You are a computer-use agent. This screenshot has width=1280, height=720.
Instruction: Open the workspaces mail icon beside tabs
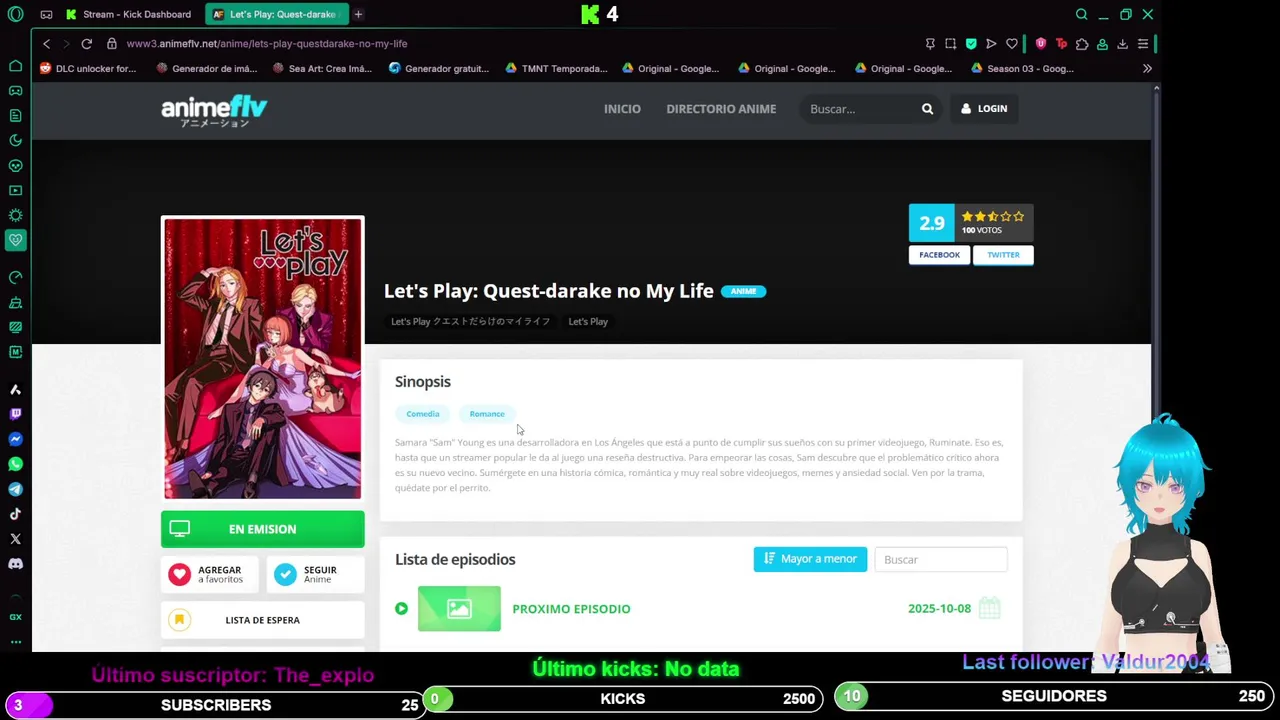pyautogui.click(x=46, y=14)
